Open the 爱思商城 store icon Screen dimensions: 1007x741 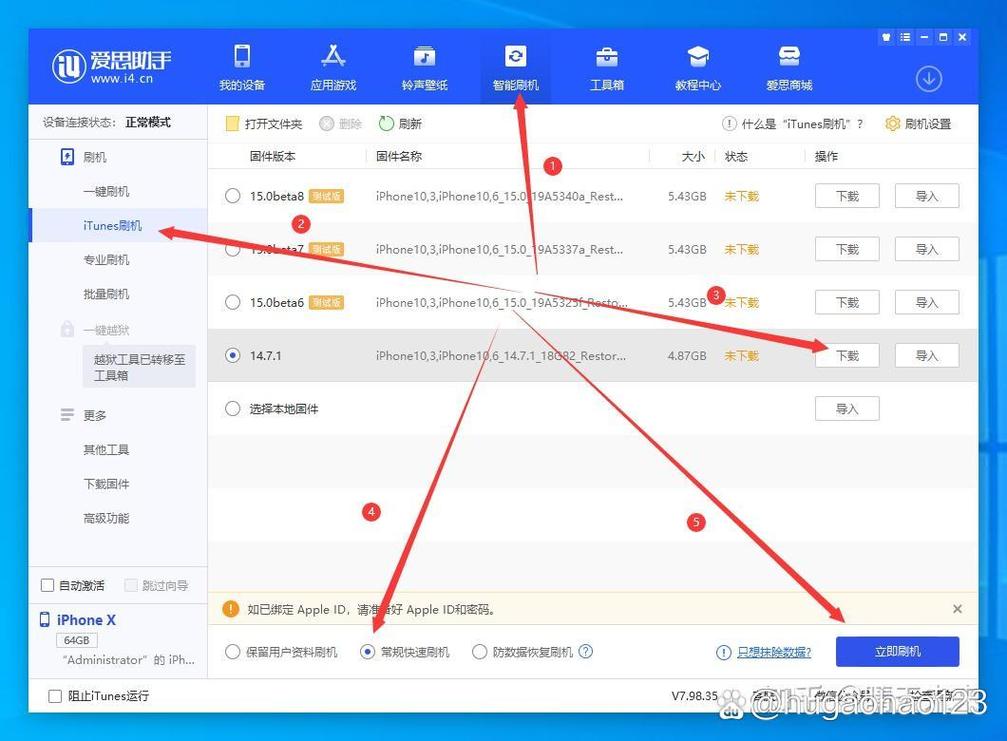click(788, 57)
